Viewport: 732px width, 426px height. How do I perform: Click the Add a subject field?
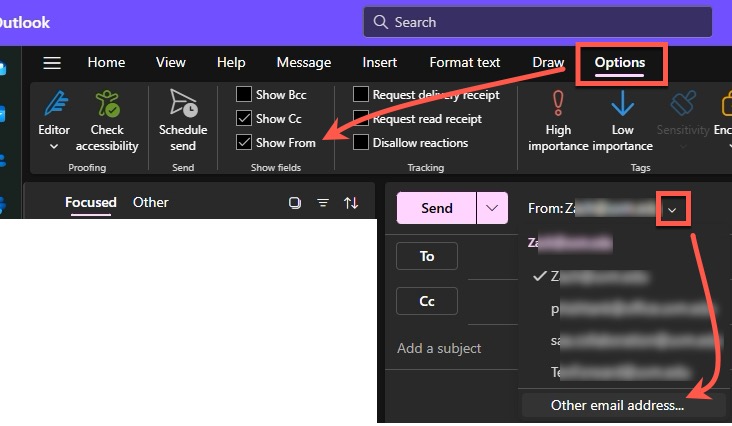(x=440, y=348)
